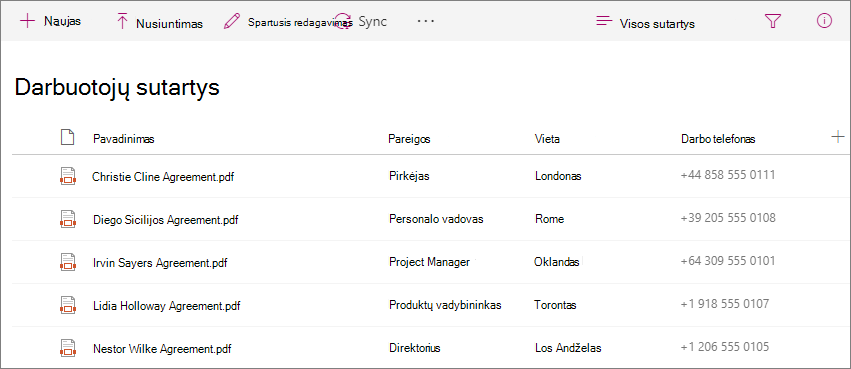This screenshot has width=851, height=369.
Task: Select the Personalo vadovas cell
Action: click(x=436, y=219)
